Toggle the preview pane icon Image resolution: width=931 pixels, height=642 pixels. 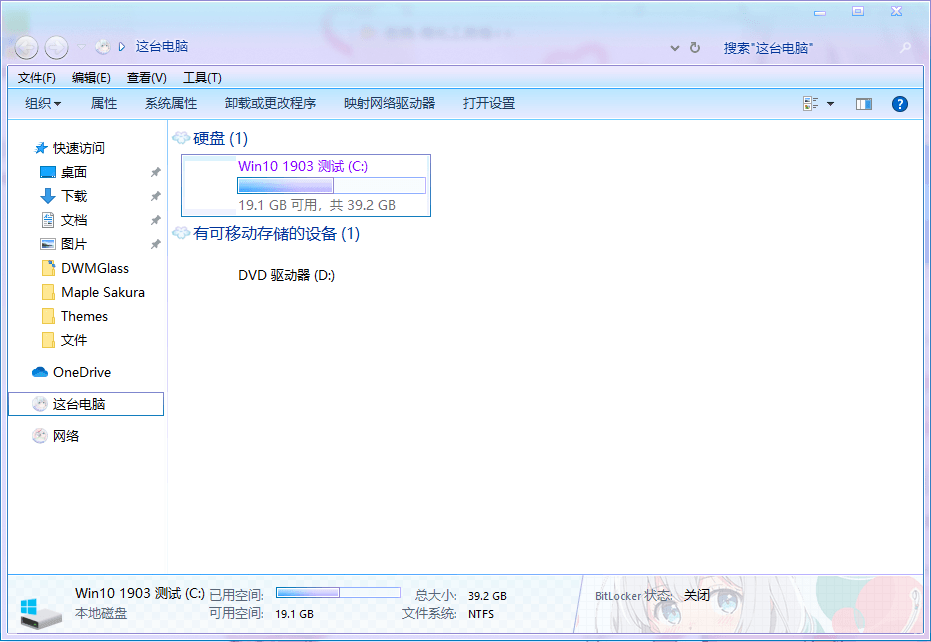pyautogui.click(x=864, y=104)
